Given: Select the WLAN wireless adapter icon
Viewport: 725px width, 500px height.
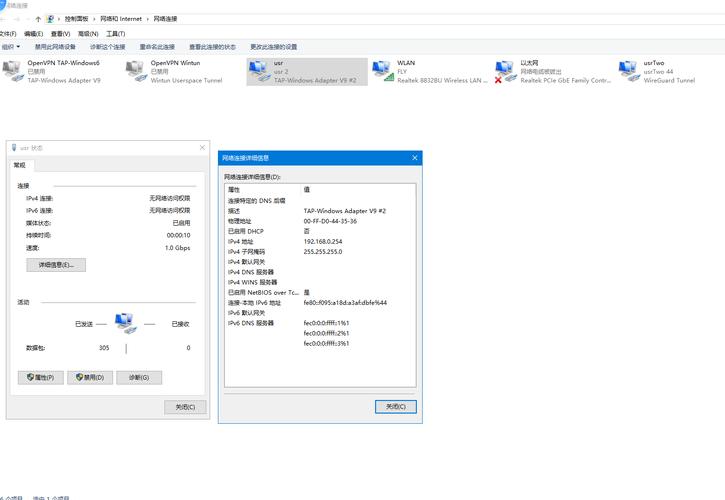Looking at the screenshot, I should tap(383, 71).
